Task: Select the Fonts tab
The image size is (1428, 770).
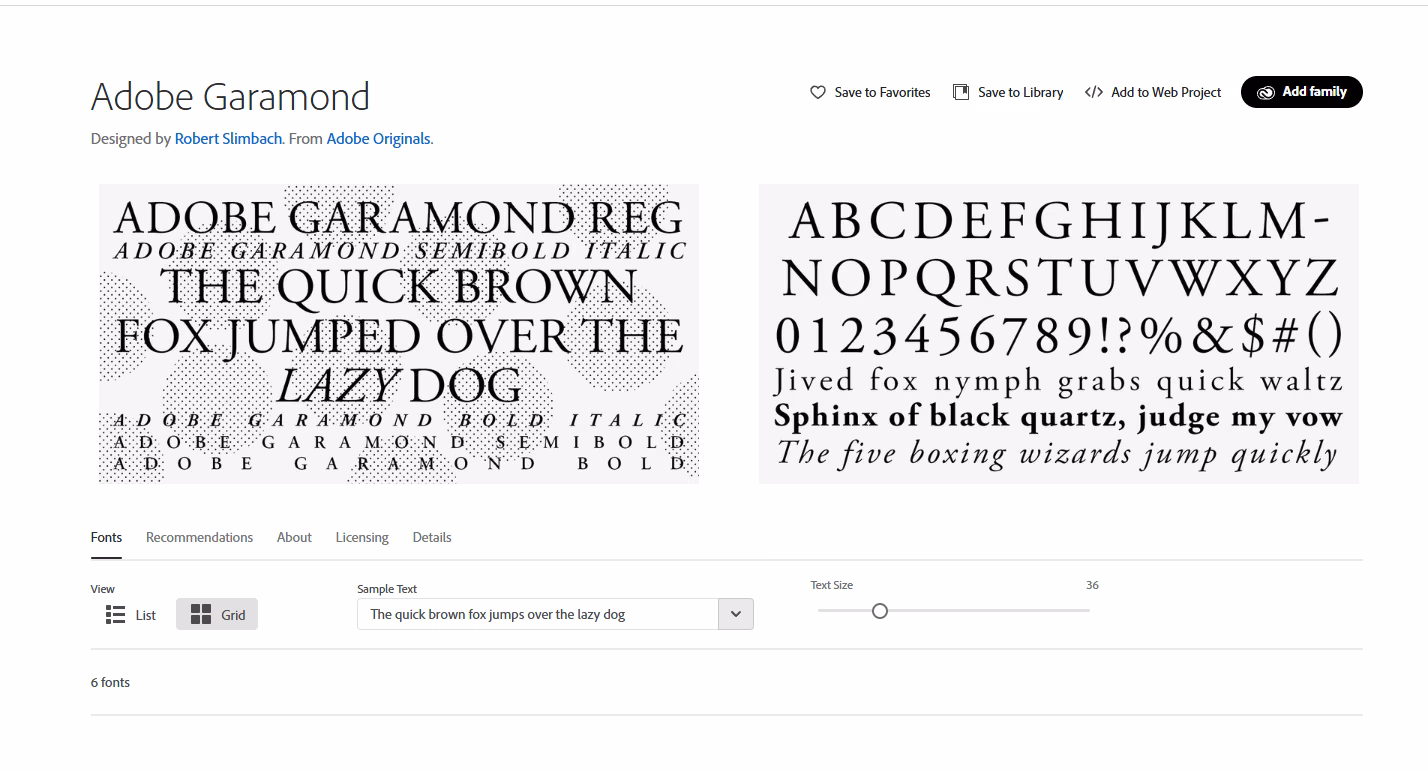Action: 106,537
